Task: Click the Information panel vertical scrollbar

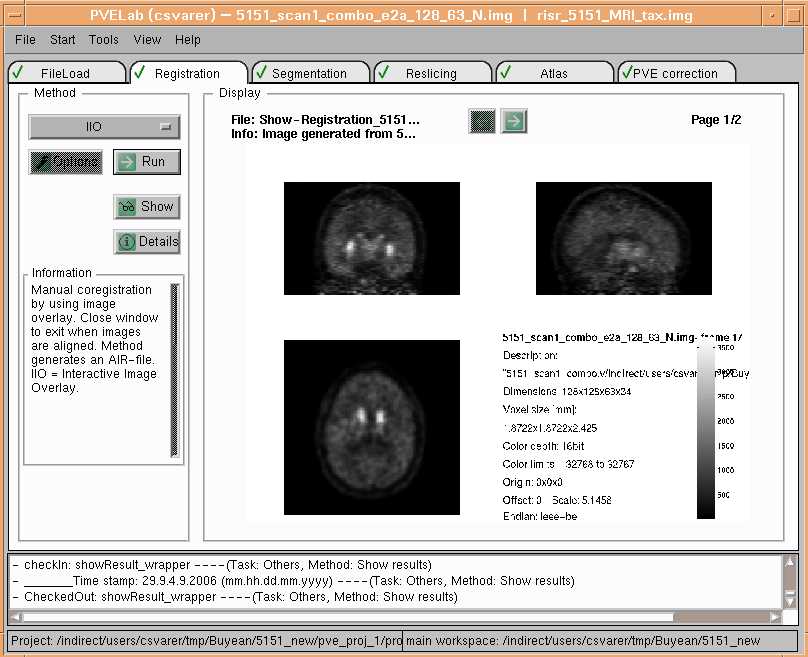Action: pos(174,370)
